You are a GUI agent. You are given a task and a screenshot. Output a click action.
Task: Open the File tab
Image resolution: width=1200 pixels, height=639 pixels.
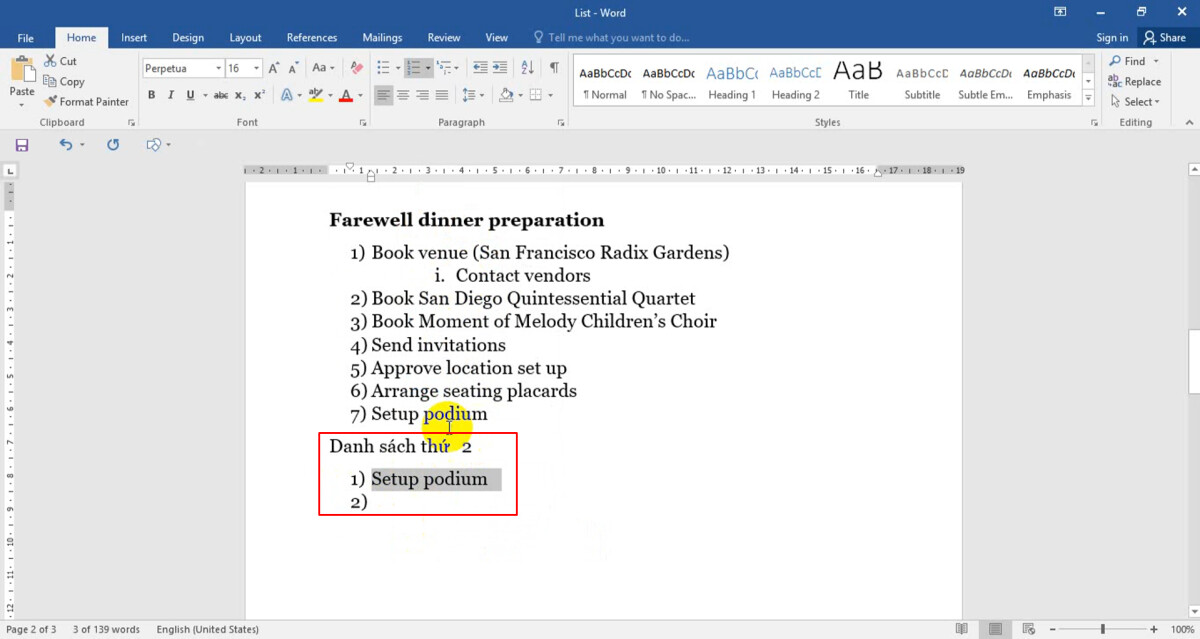point(26,38)
